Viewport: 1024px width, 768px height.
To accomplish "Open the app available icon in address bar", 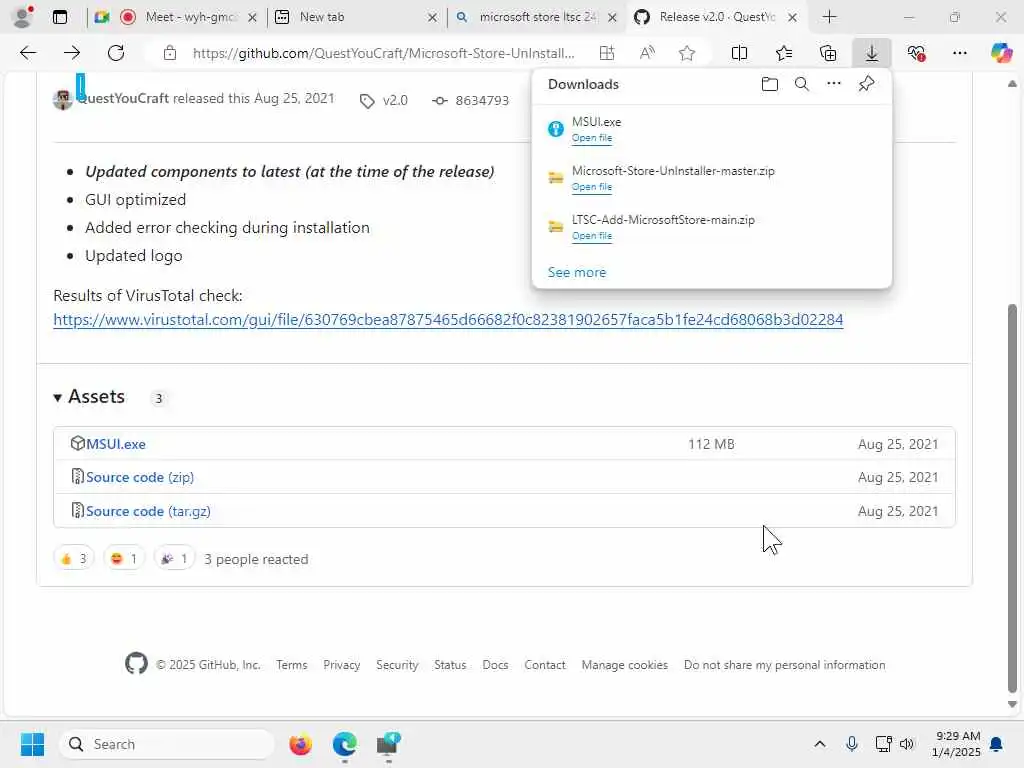I will click(x=607, y=53).
